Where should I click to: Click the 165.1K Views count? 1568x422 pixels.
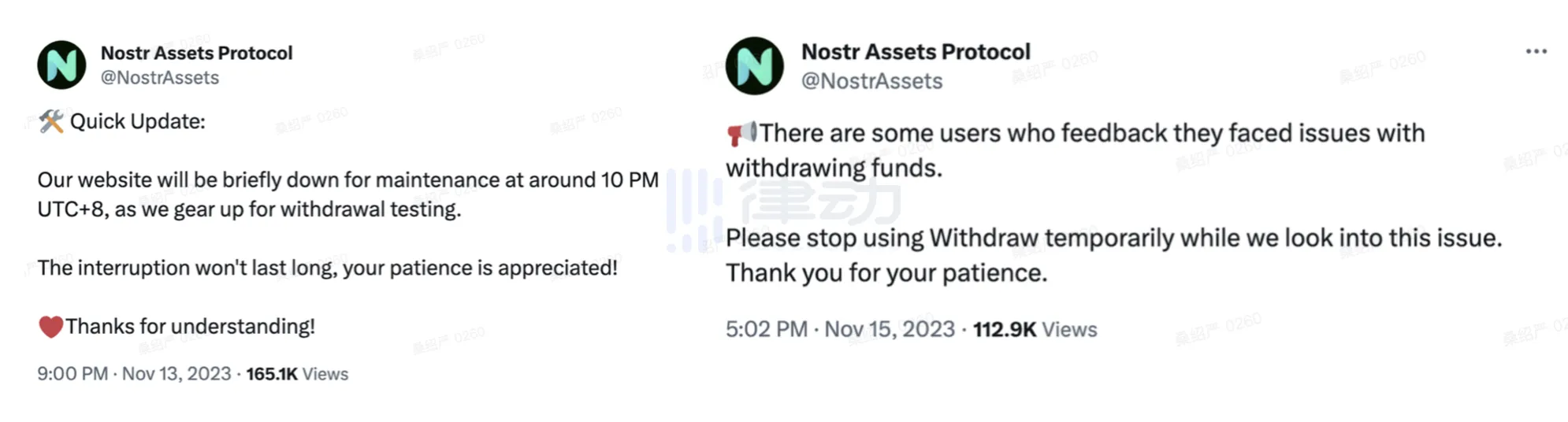(x=297, y=374)
